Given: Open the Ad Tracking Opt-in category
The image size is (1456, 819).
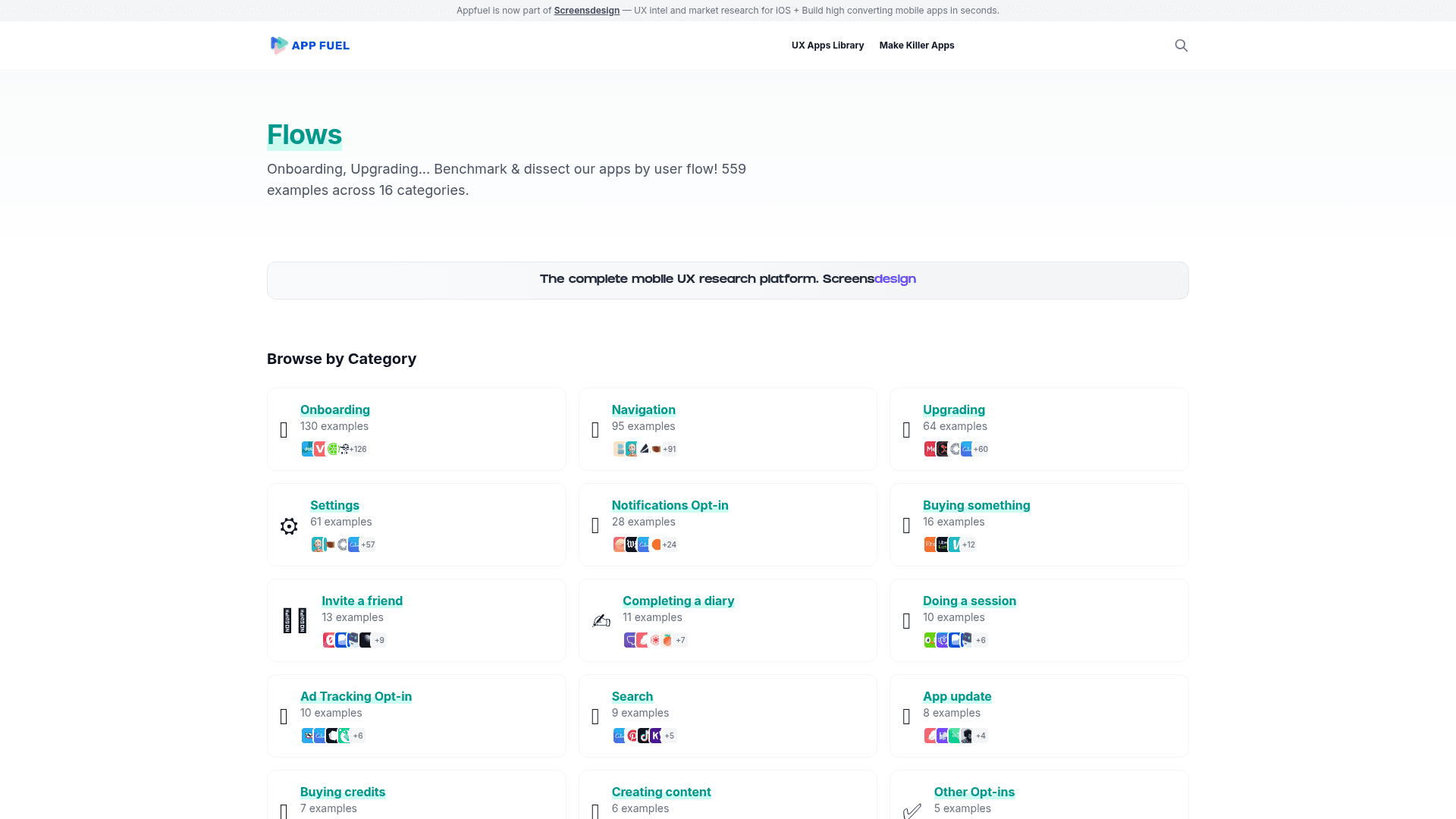Looking at the screenshot, I should pos(356,696).
